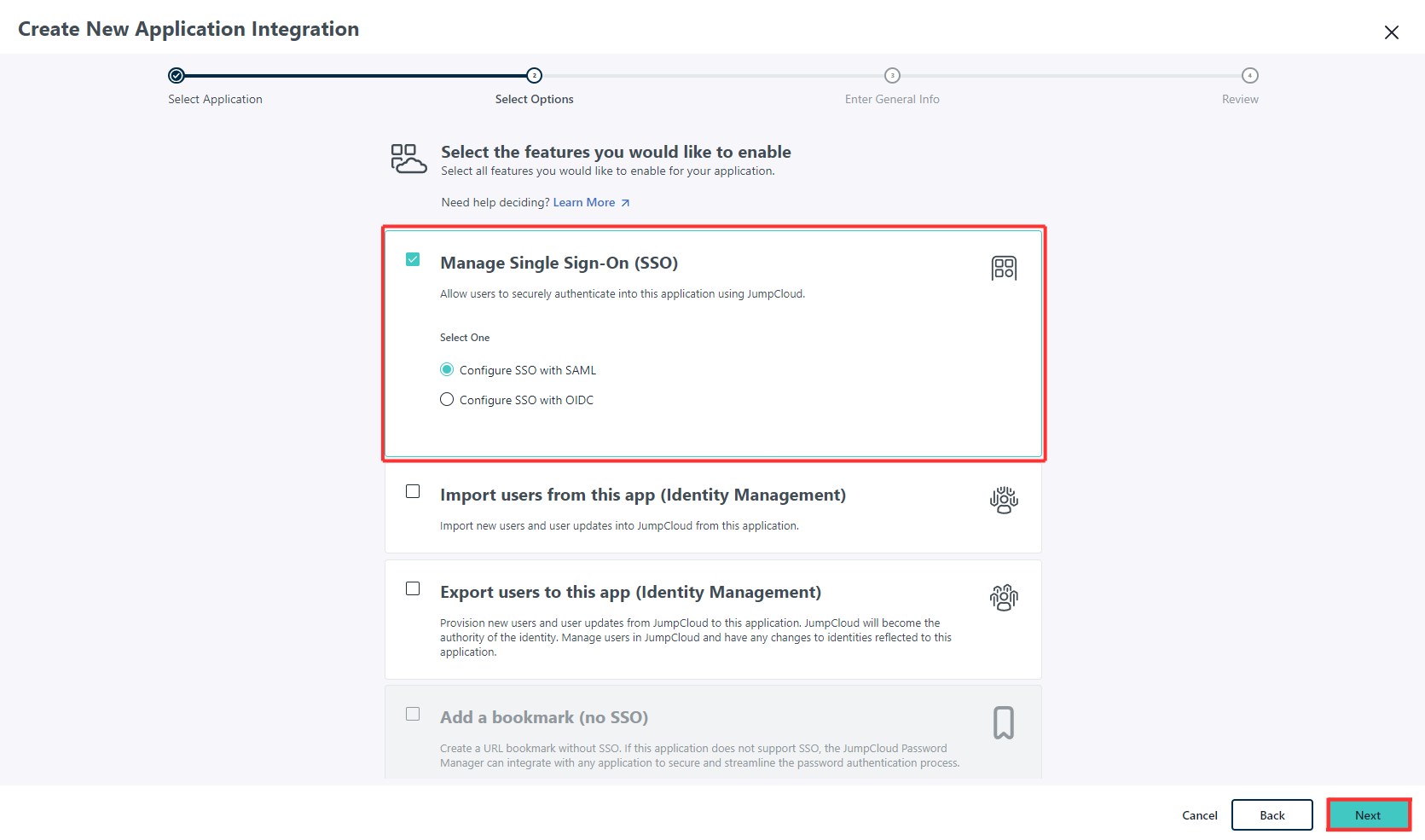Go to Select Options step marker
Viewport: 1425px width, 840px height.
pos(534,76)
